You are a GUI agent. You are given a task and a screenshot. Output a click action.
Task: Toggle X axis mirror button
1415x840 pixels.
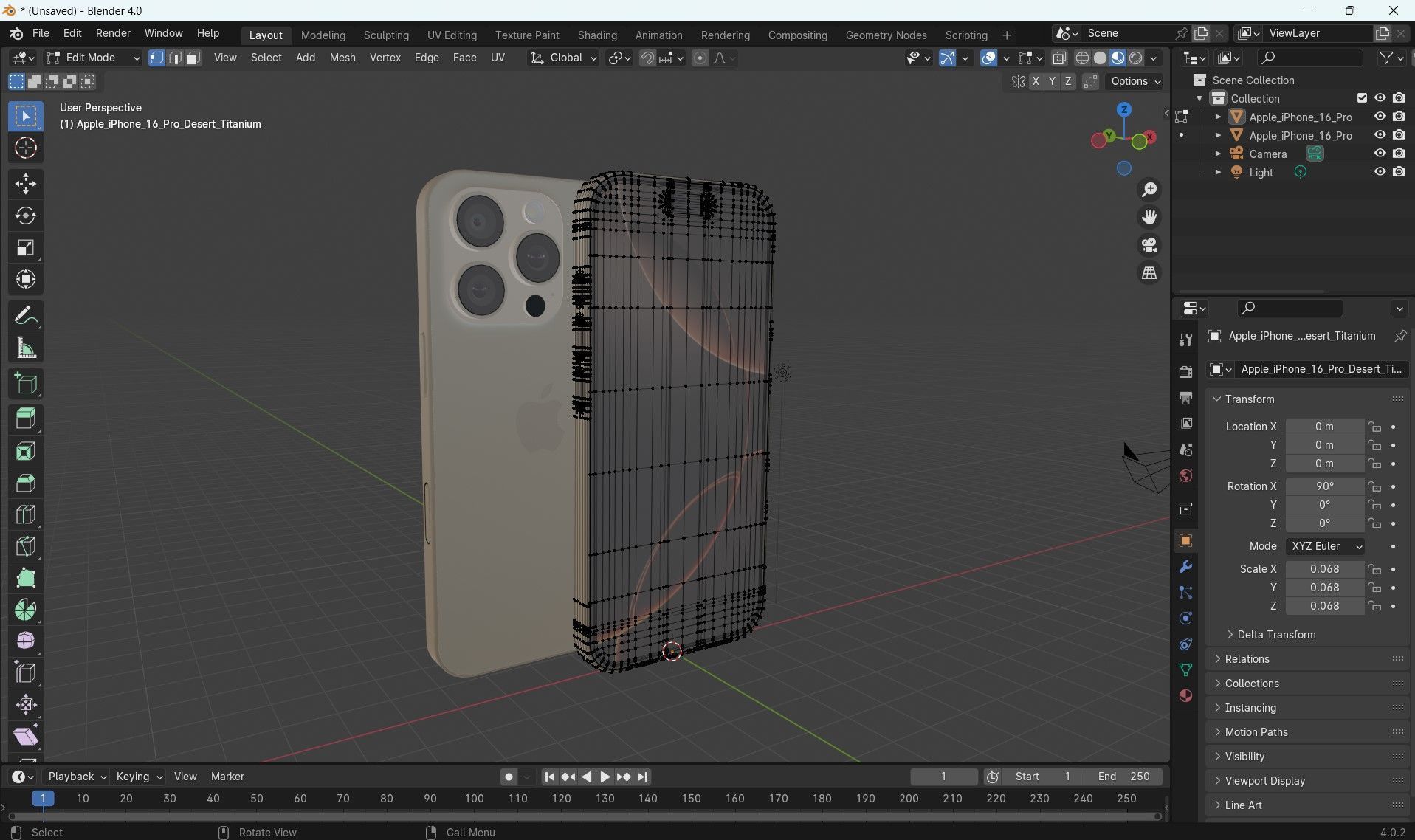click(1036, 82)
